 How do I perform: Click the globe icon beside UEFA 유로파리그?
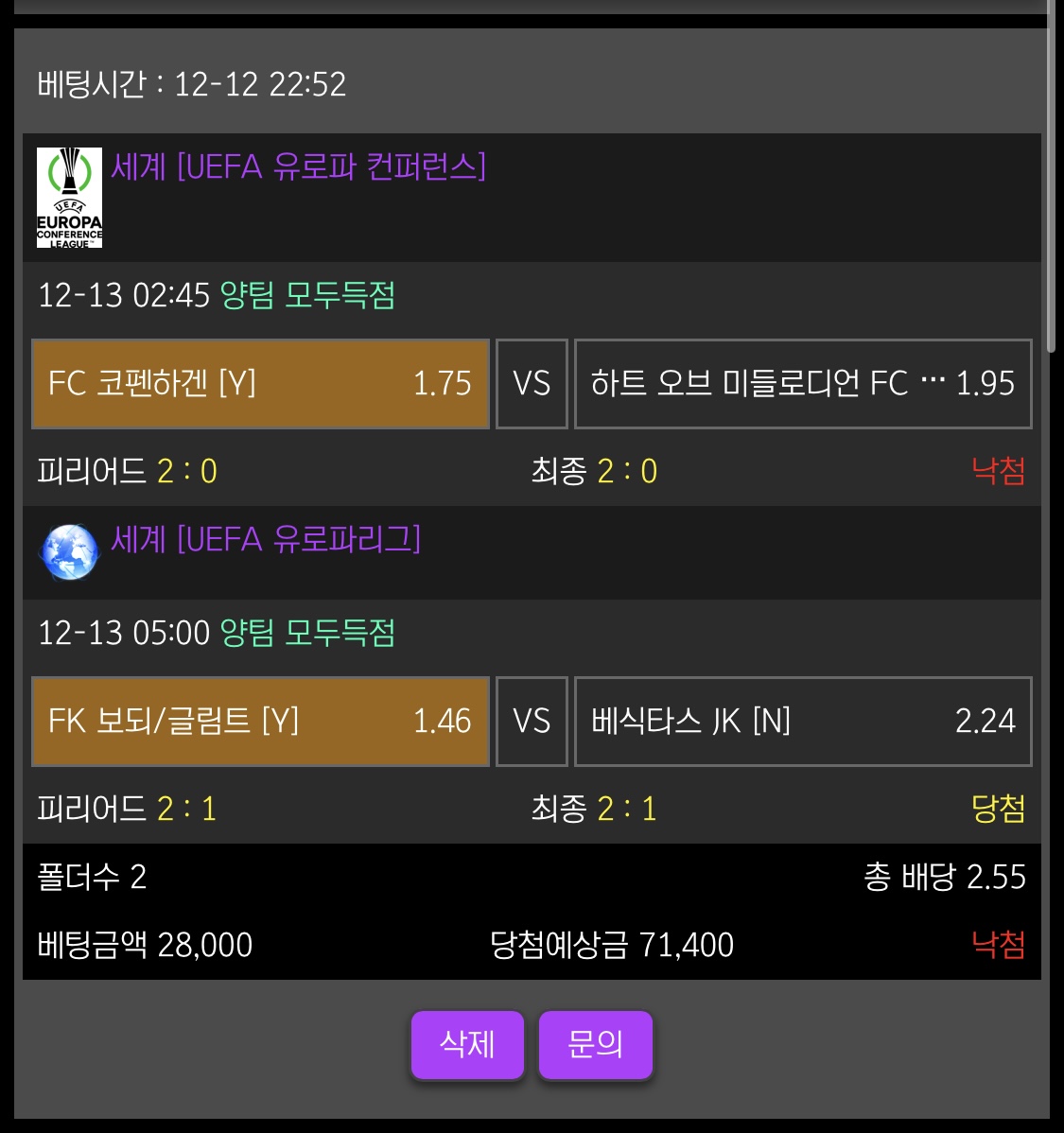tap(69, 551)
